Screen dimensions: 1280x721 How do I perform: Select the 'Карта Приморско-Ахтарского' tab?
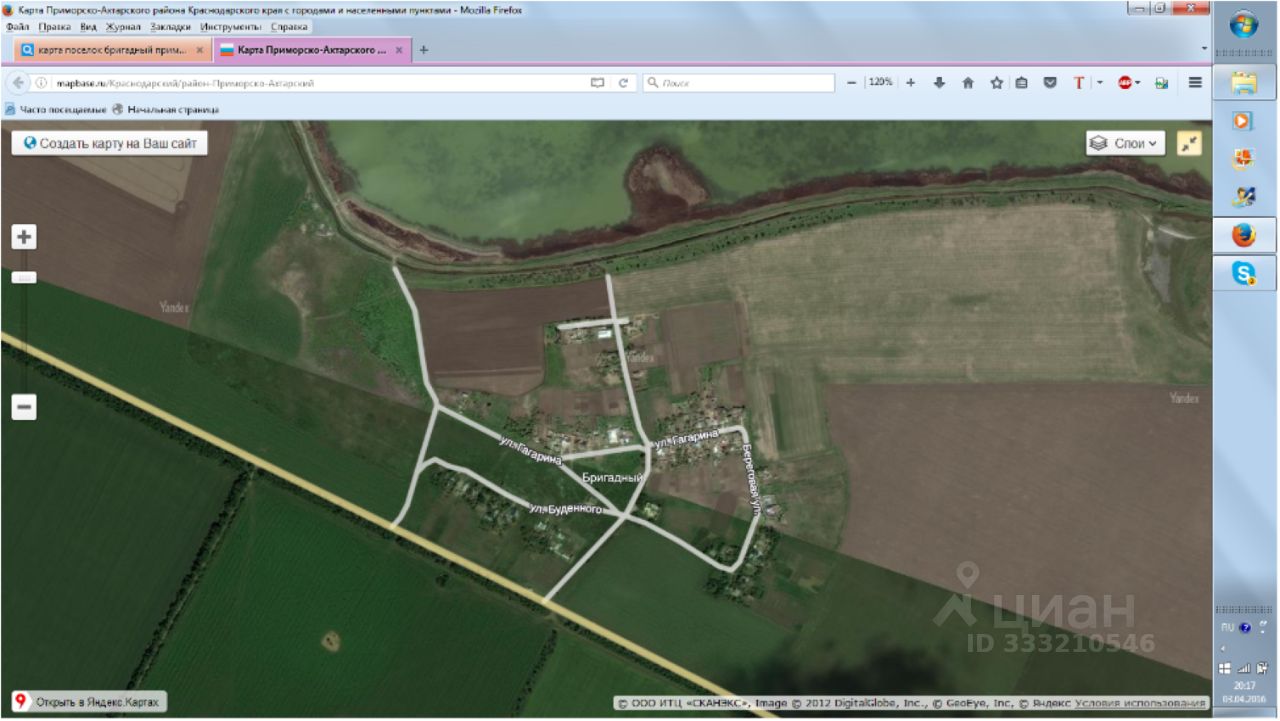311,50
